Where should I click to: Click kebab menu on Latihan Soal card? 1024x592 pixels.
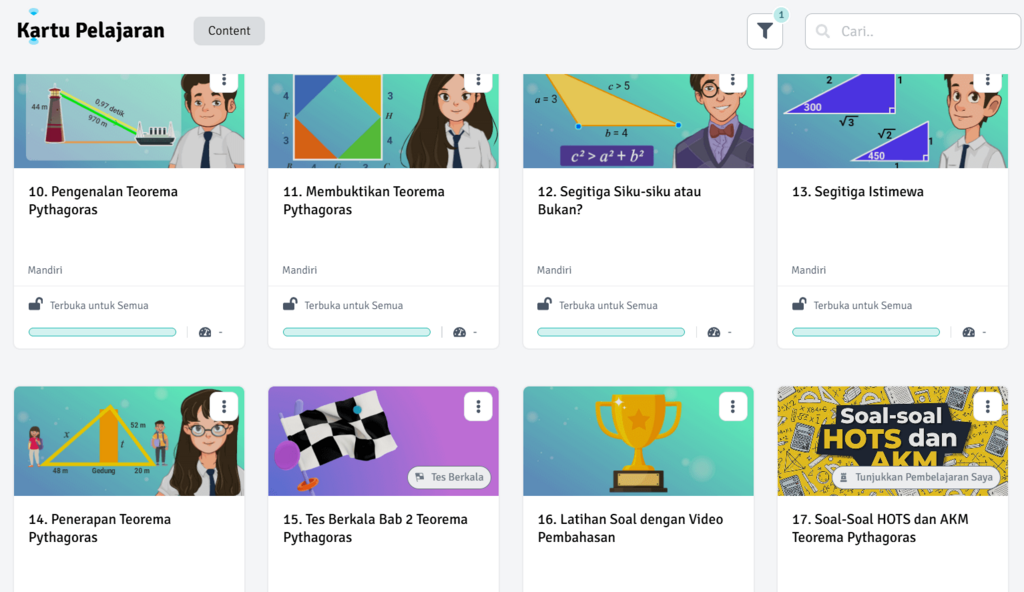click(733, 406)
